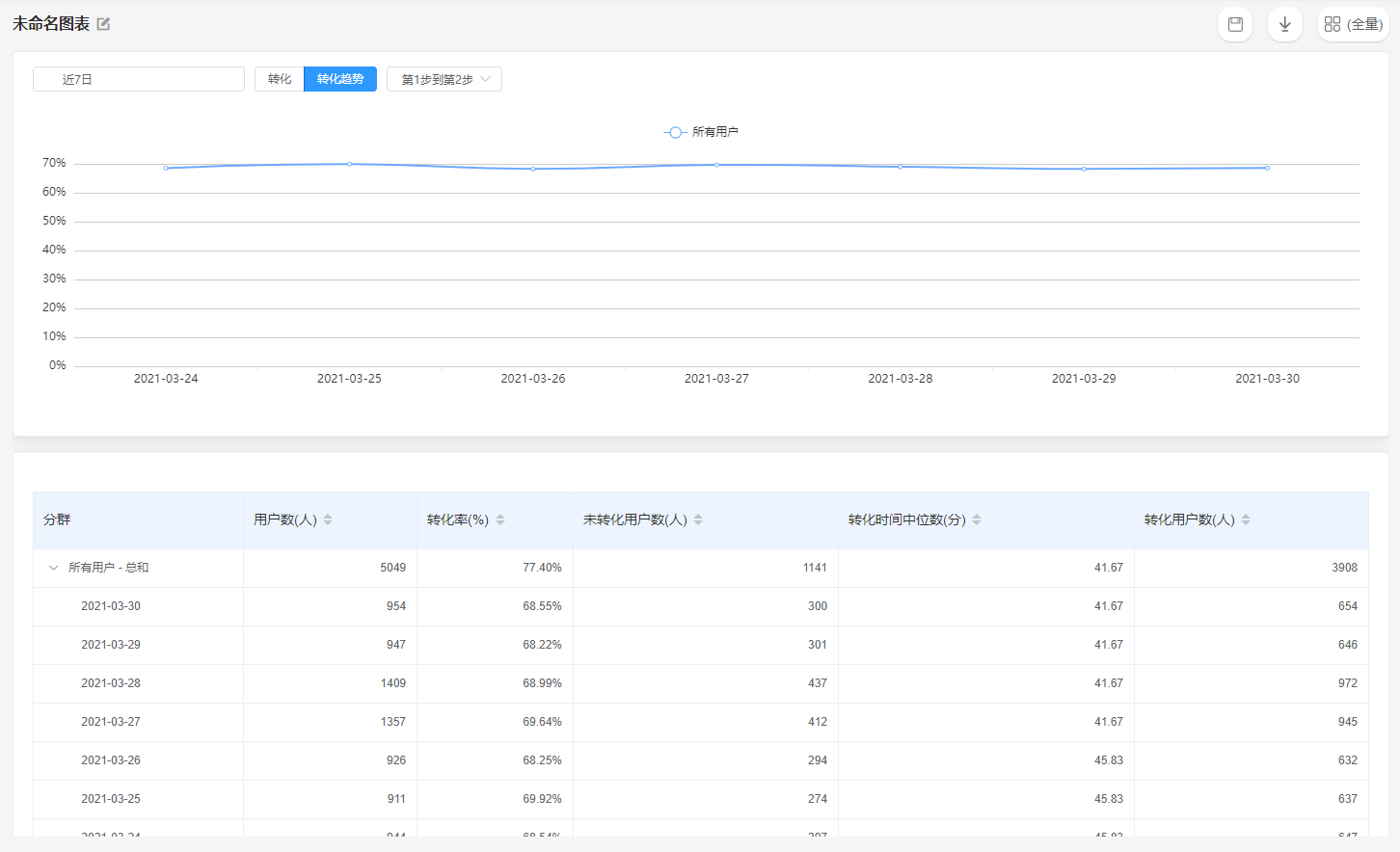The width and height of the screenshot is (1400, 852).
Task: Select the 2021-03-30 table row label
Action: pyautogui.click(x=111, y=606)
